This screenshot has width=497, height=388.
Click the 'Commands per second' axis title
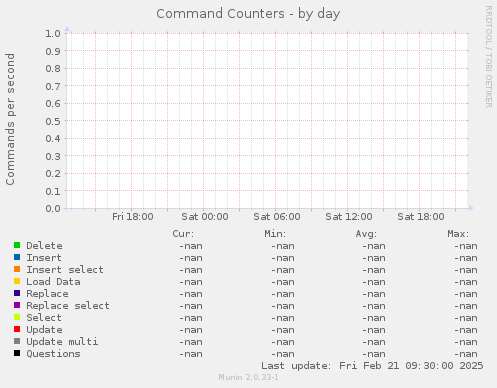point(10,119)
